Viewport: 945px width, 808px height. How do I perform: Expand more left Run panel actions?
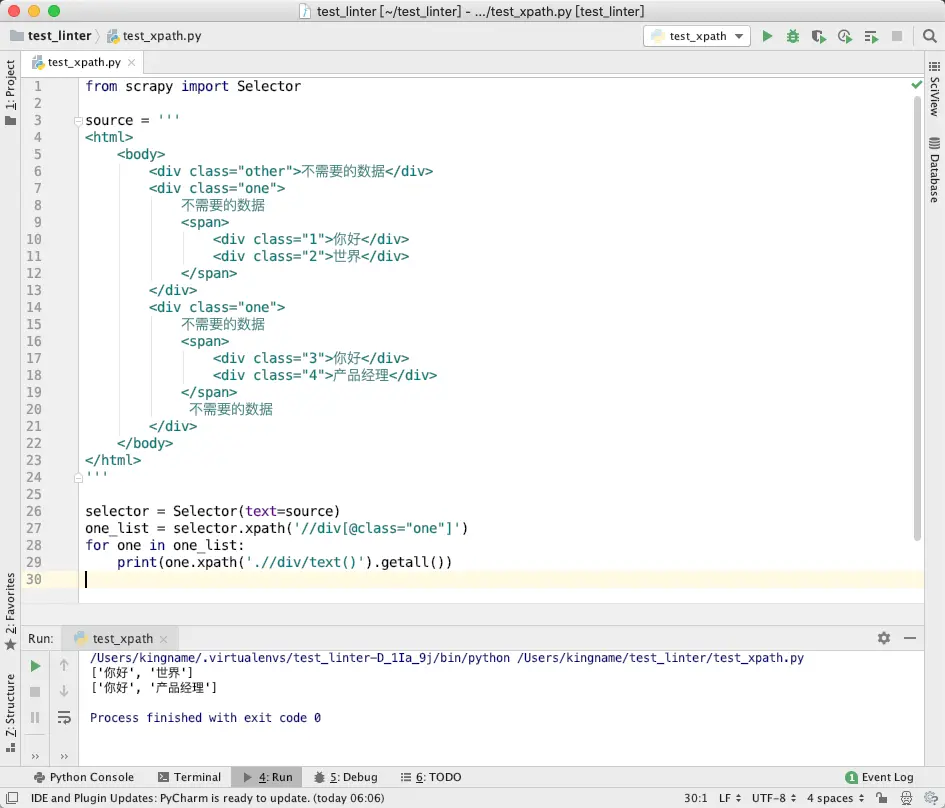pyautogui.click(x=35, y=756)
